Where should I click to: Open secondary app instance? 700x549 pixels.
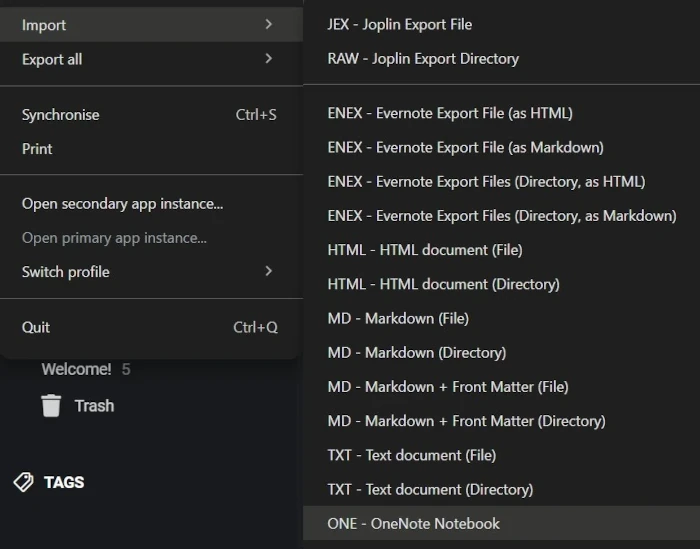coord(151,204)
